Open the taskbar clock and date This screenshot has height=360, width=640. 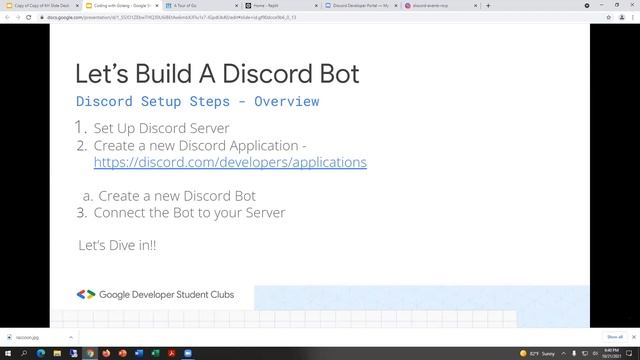611,353
